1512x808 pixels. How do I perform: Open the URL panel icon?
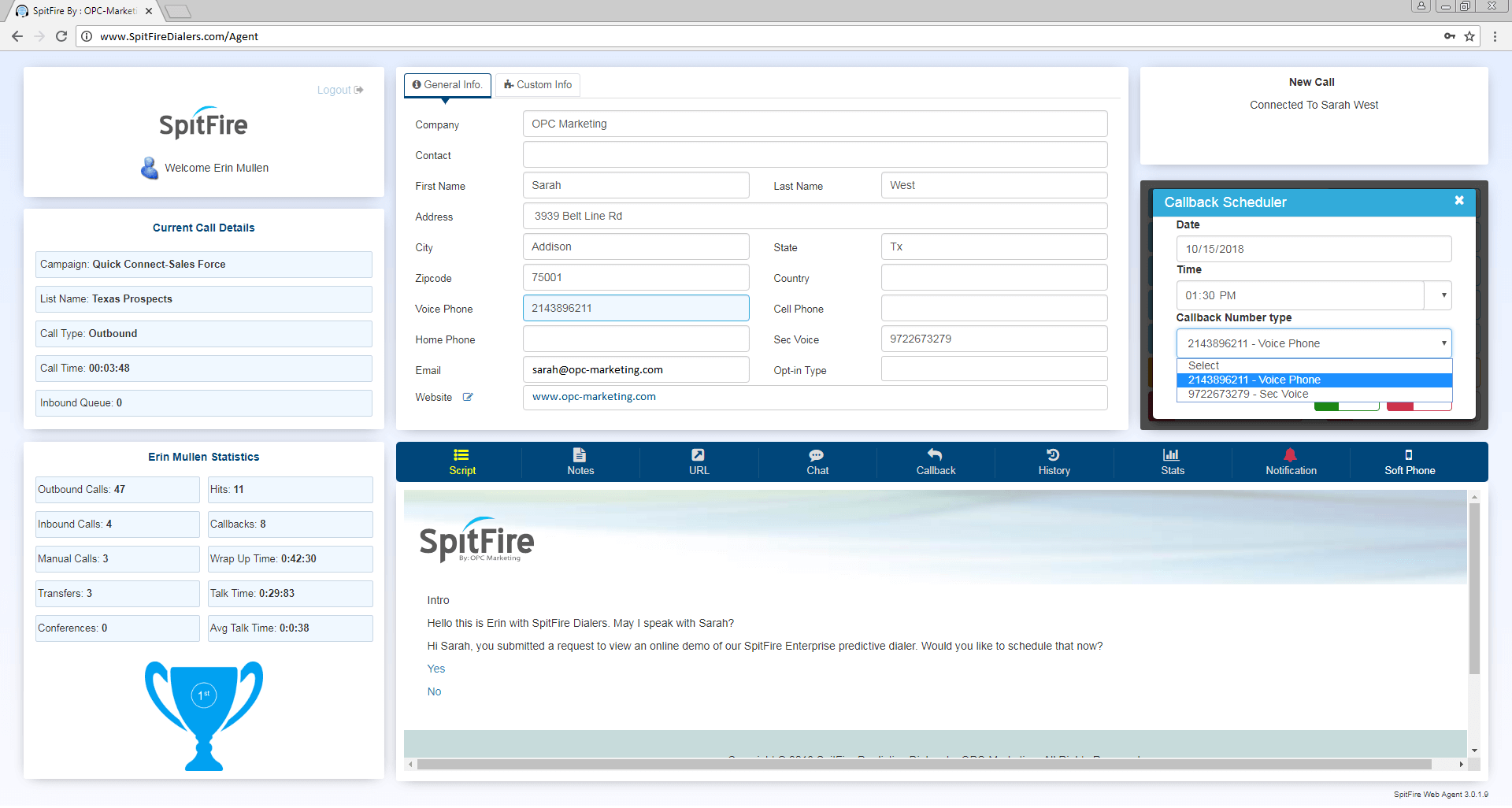[x=698, y=454]
